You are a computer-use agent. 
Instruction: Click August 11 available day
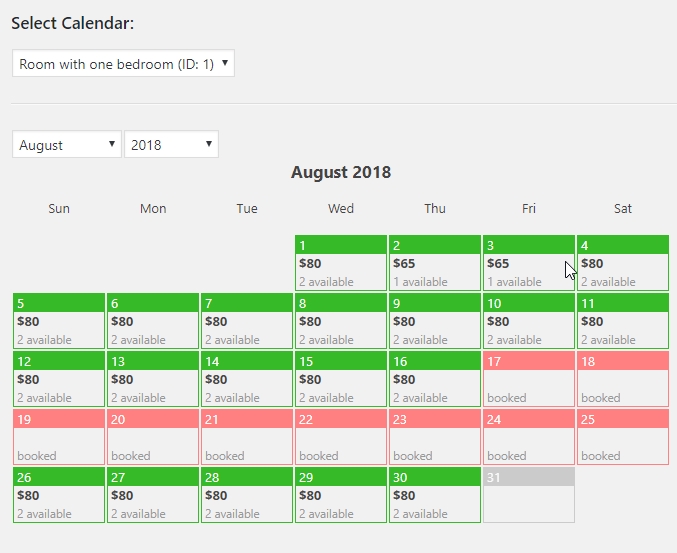623,321
